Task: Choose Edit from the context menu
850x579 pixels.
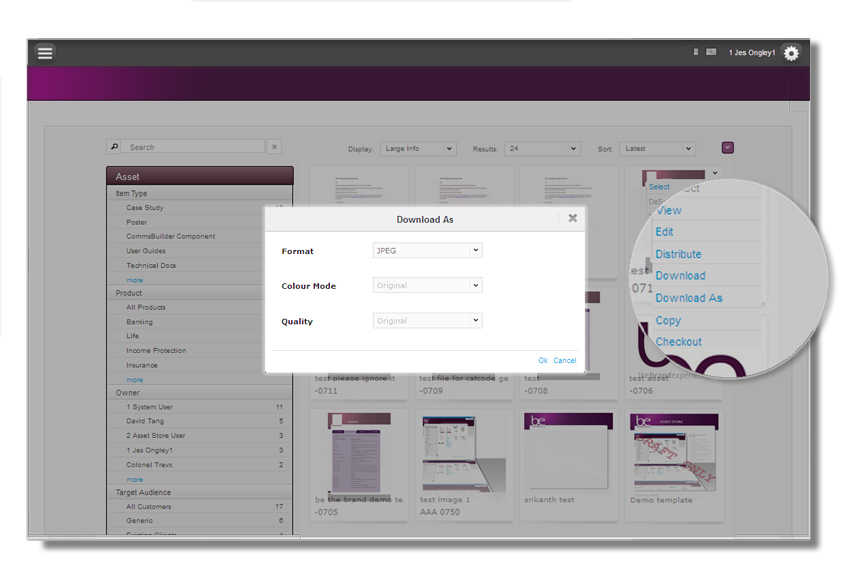Action: point(664,232)
